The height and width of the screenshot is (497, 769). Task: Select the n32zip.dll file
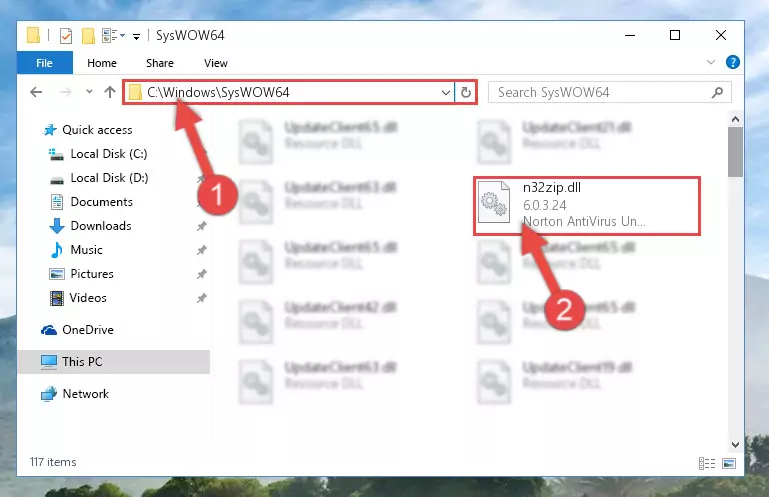pyautogui.click(x=587, y=206)
